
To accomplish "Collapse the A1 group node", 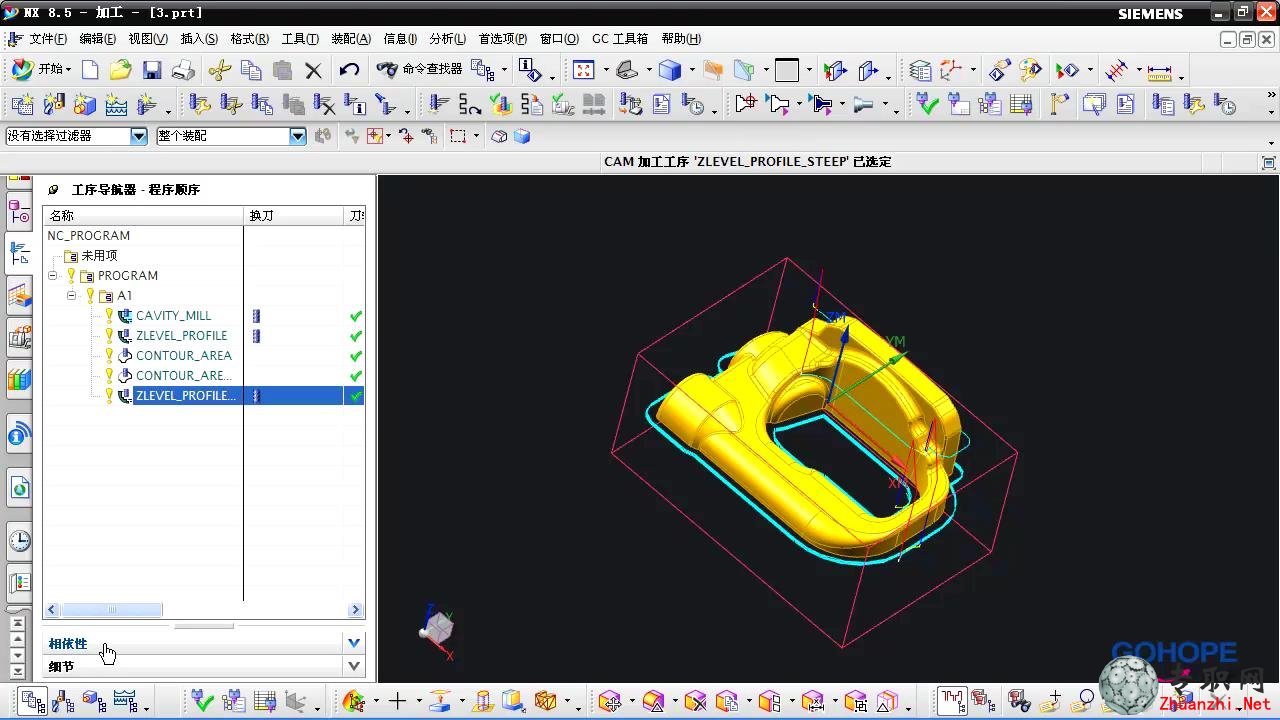I will click(72, 296).
